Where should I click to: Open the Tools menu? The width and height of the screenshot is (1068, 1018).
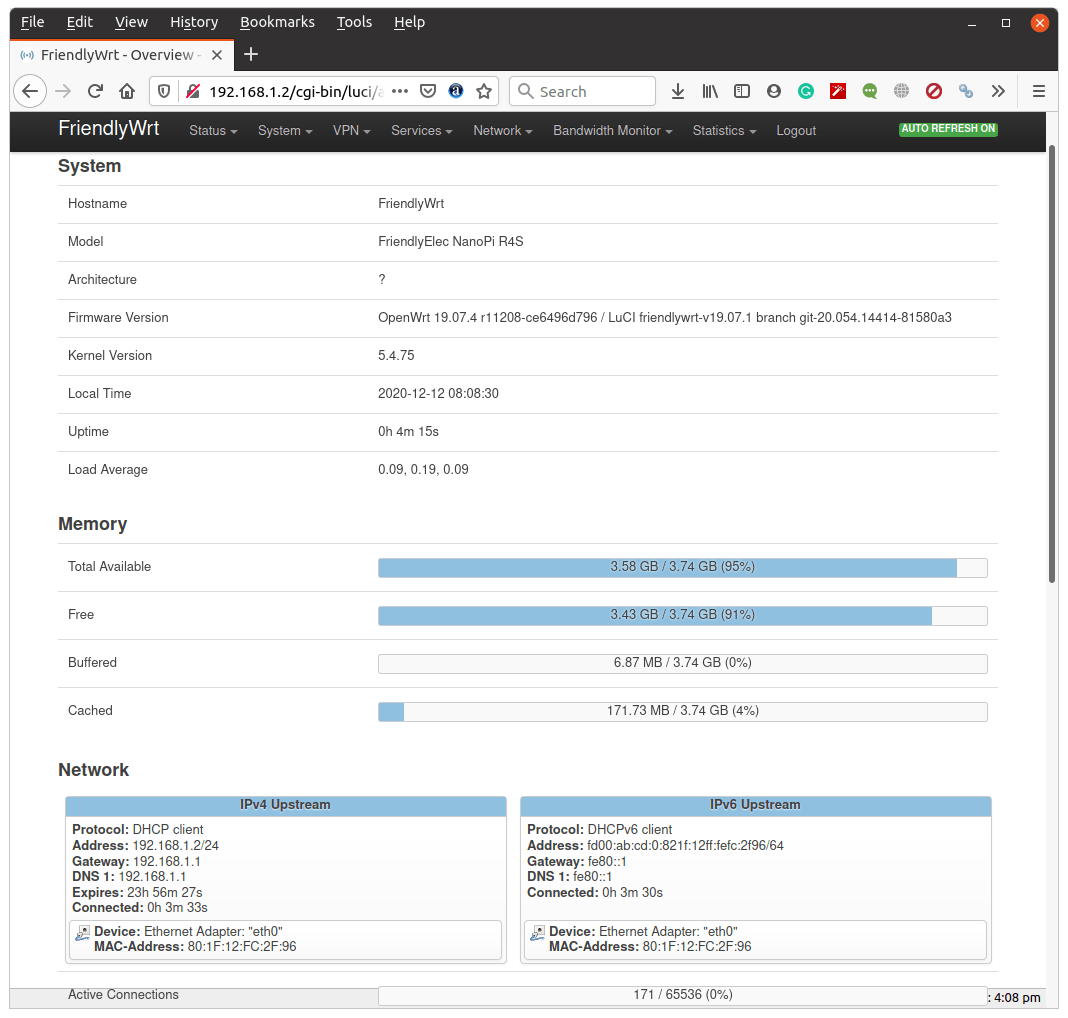[354, 22]
